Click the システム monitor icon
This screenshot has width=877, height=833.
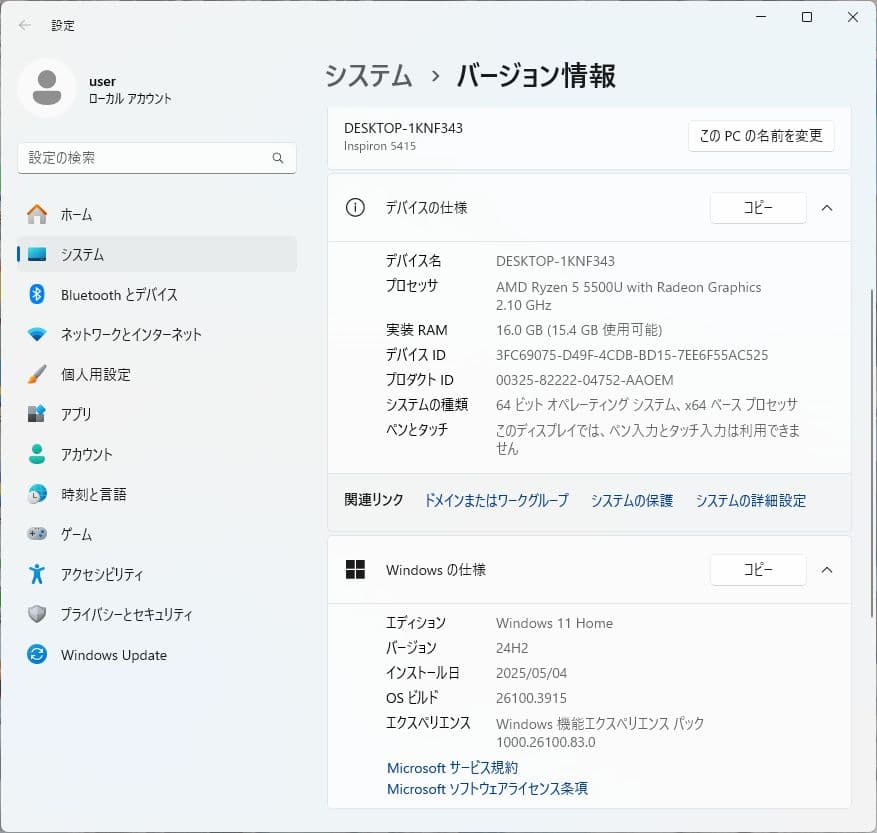pos(37,254)
